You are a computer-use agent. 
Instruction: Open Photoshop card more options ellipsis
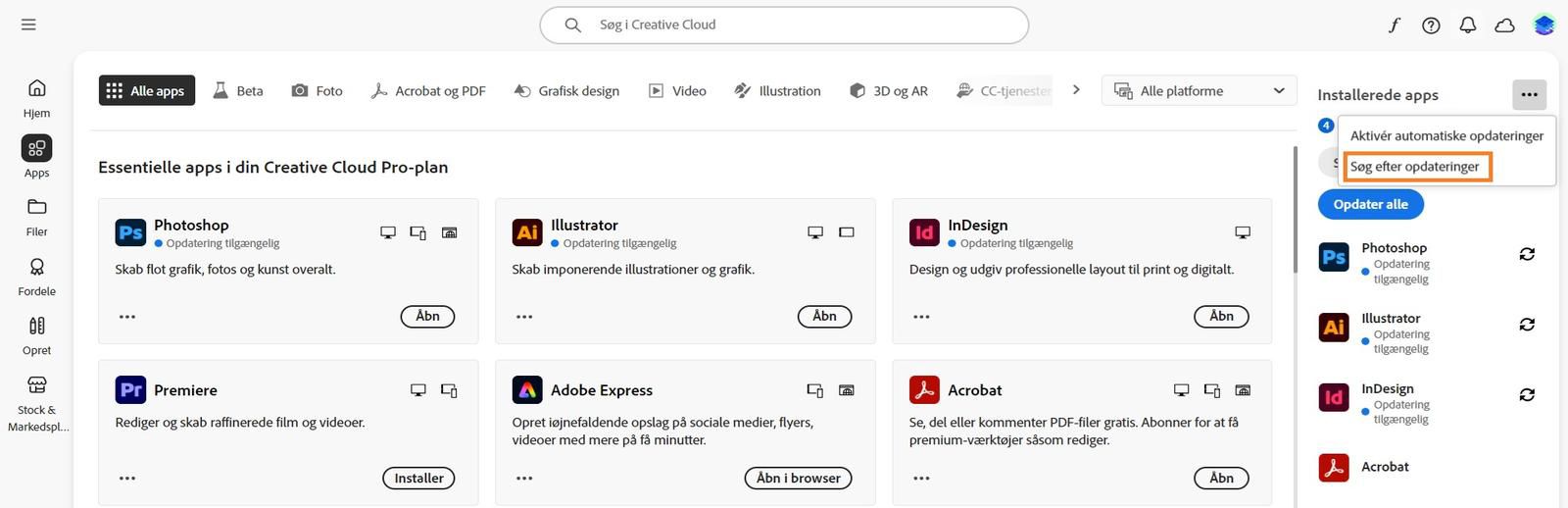click(x=127, y=317)
